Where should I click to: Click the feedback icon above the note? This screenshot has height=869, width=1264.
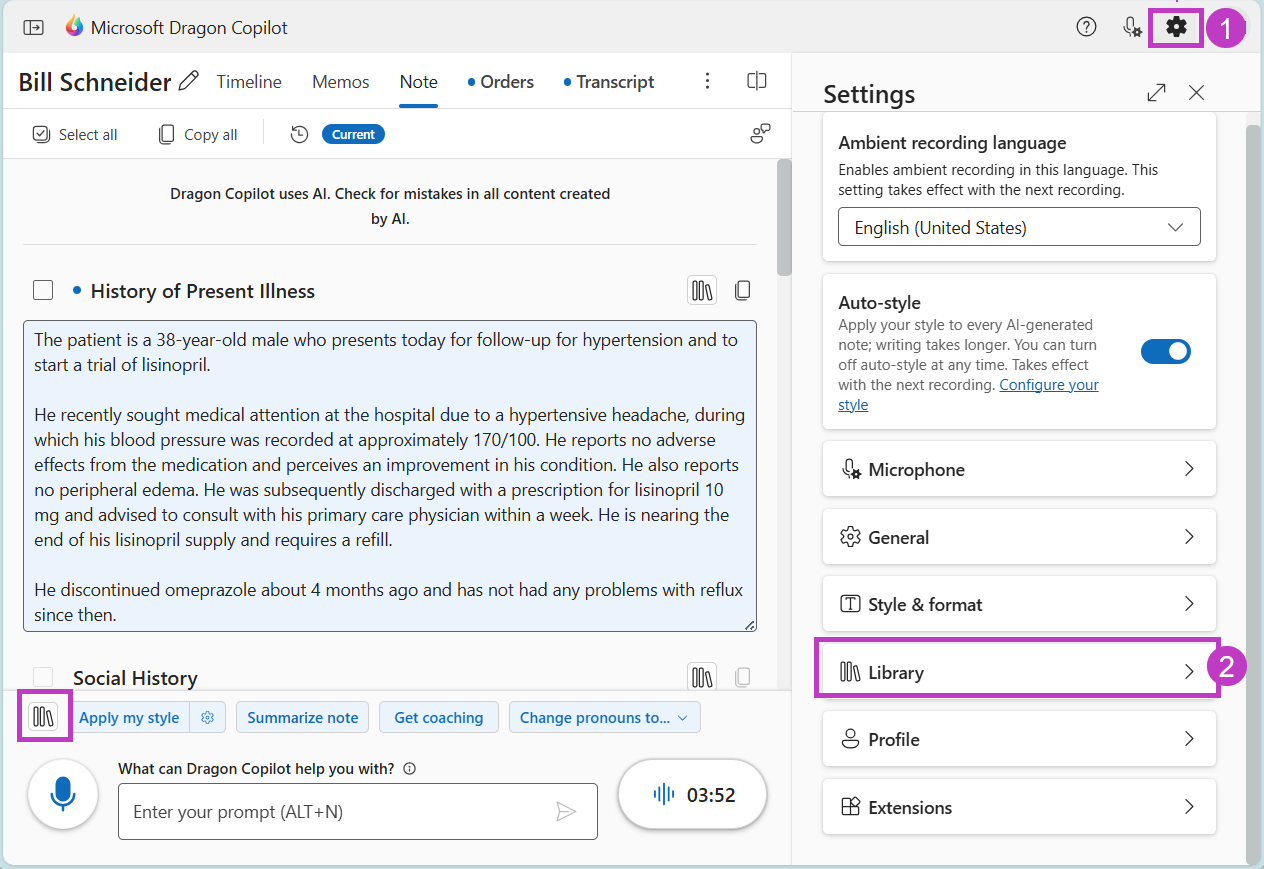coord(761,134)
